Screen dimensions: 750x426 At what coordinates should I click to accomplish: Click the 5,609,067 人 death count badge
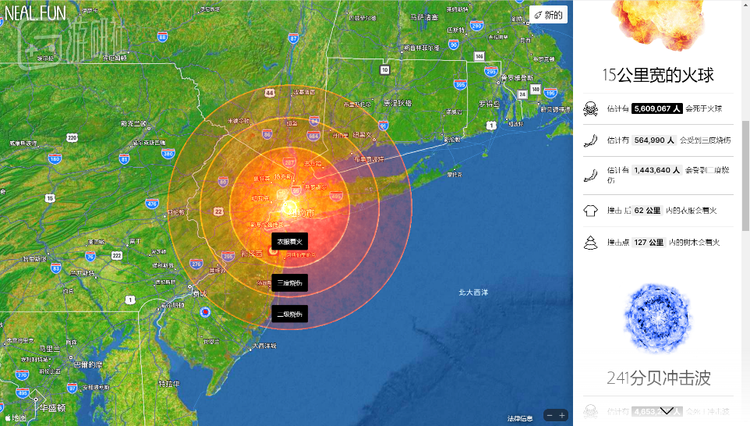657,109
